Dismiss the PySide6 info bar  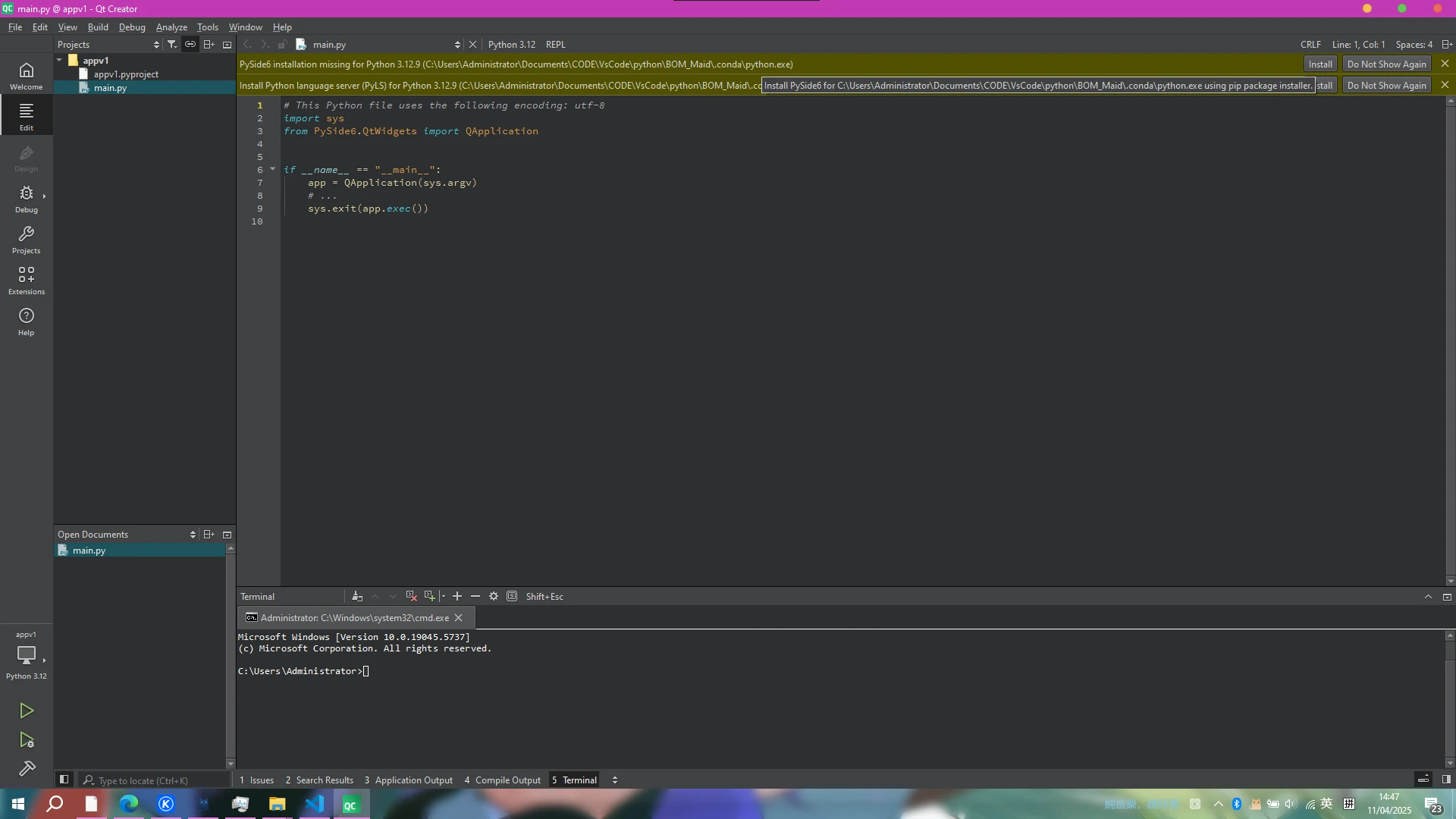pos(1445,64)
